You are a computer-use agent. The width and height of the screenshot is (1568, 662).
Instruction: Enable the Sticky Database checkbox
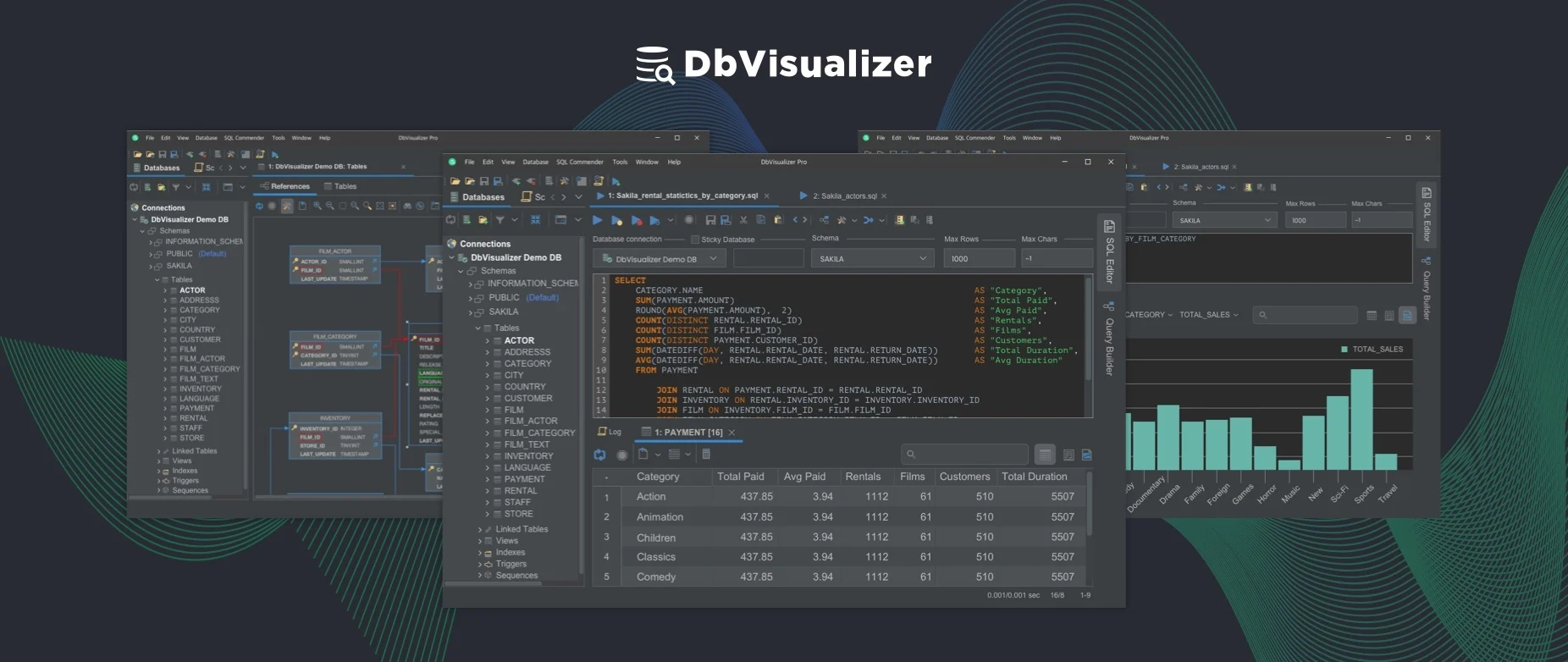(695, 240)
